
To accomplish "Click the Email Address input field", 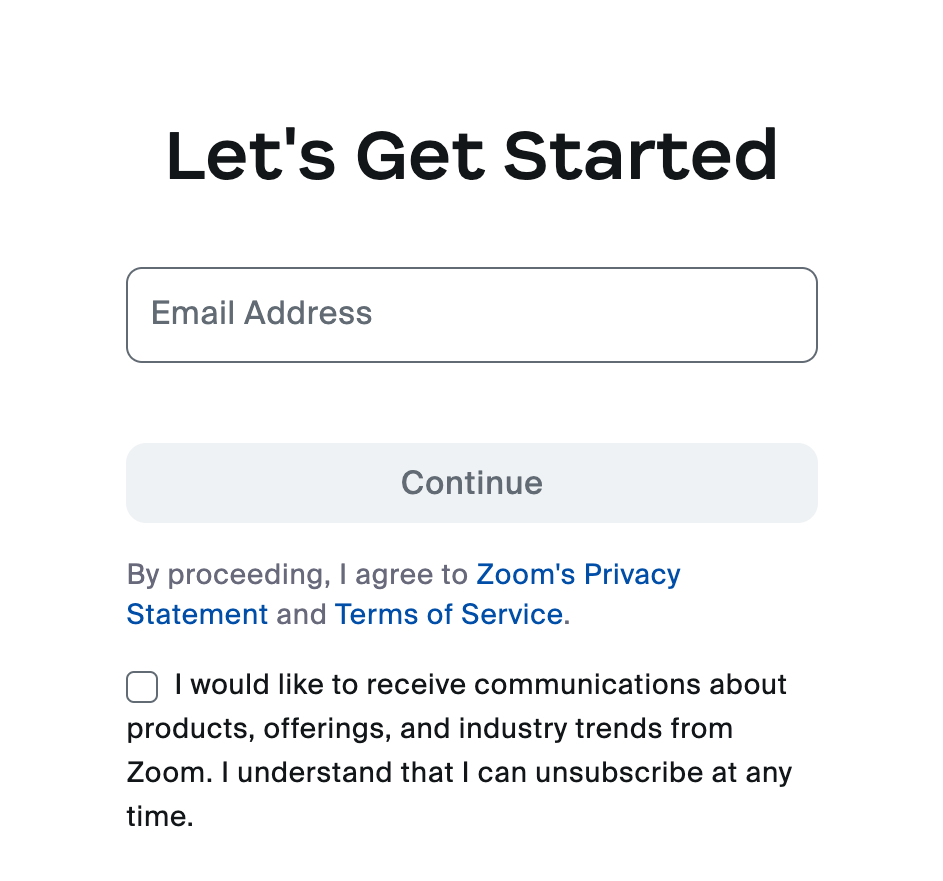I will tap(471, 315).
